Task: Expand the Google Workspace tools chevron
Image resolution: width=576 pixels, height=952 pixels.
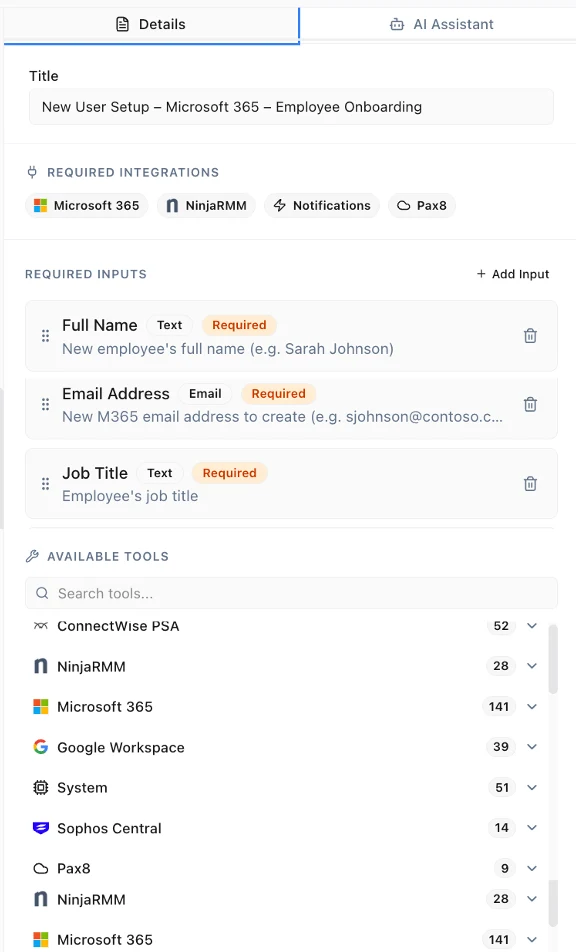Action: [x=532, y=747]
